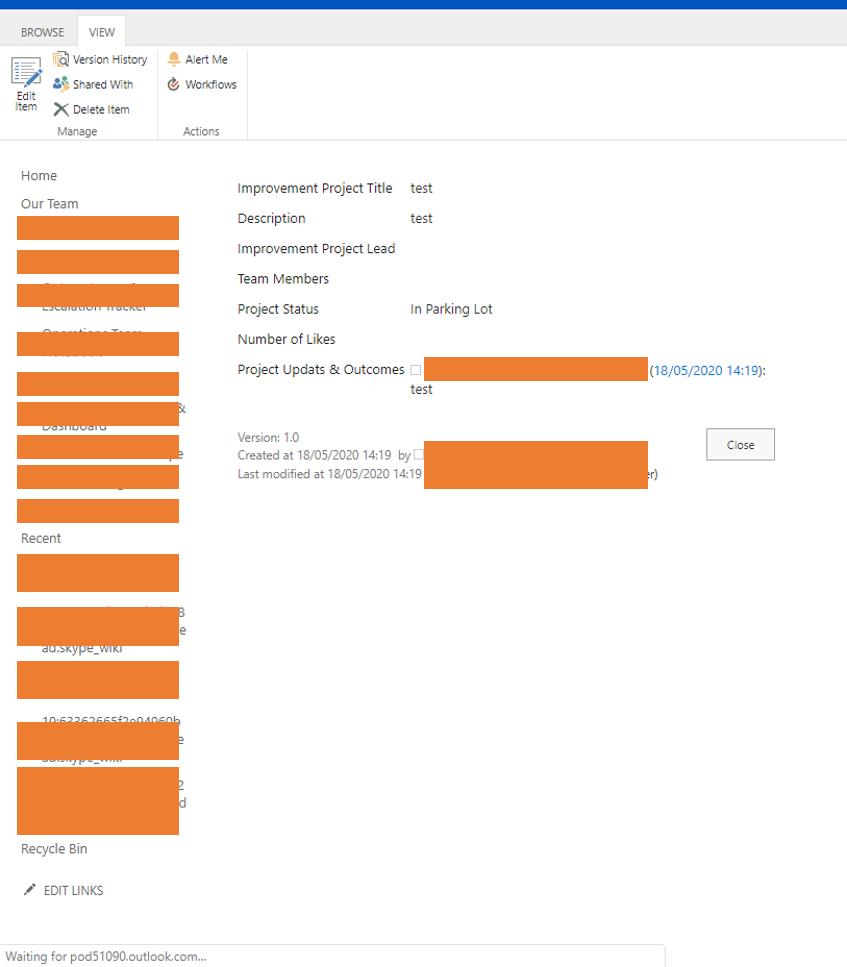This screenshot has height=967, width=847.
Task: Open Workflows using its icon
Action: coord(174,84)
